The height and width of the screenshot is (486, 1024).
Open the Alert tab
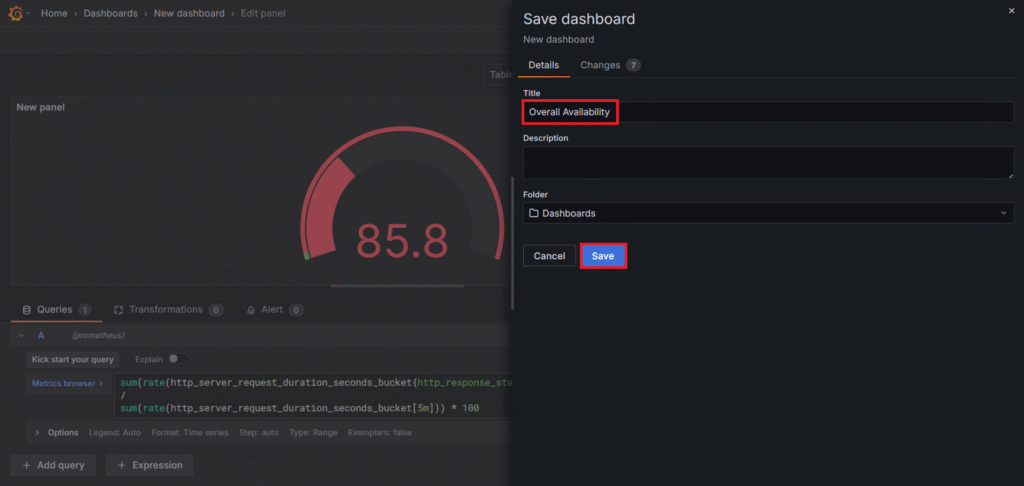pos(274,310)
